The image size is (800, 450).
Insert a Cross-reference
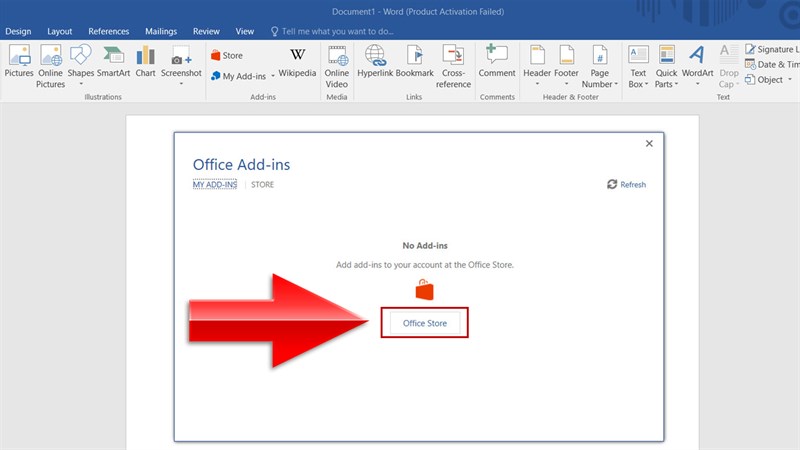(x=453, y=66)
